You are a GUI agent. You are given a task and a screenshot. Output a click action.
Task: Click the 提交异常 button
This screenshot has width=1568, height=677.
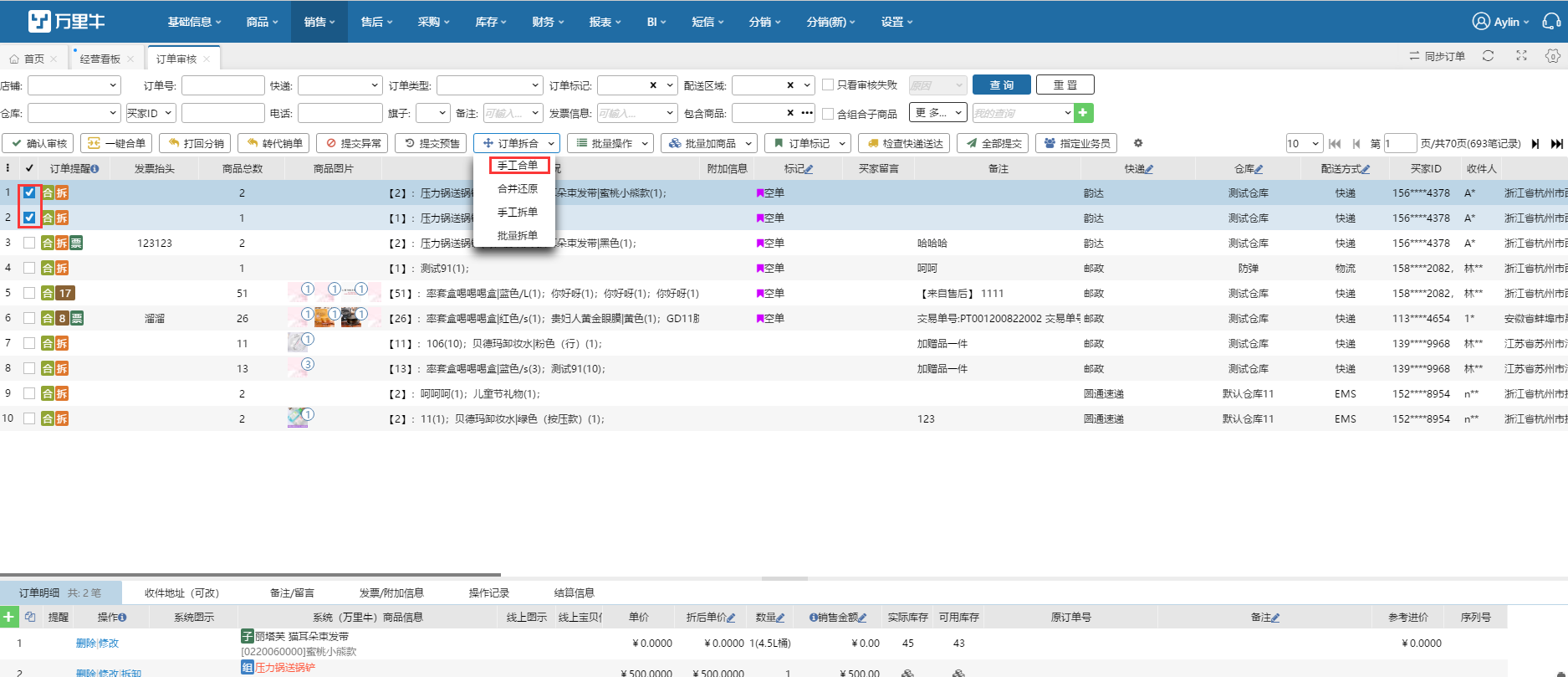point(352,143)
